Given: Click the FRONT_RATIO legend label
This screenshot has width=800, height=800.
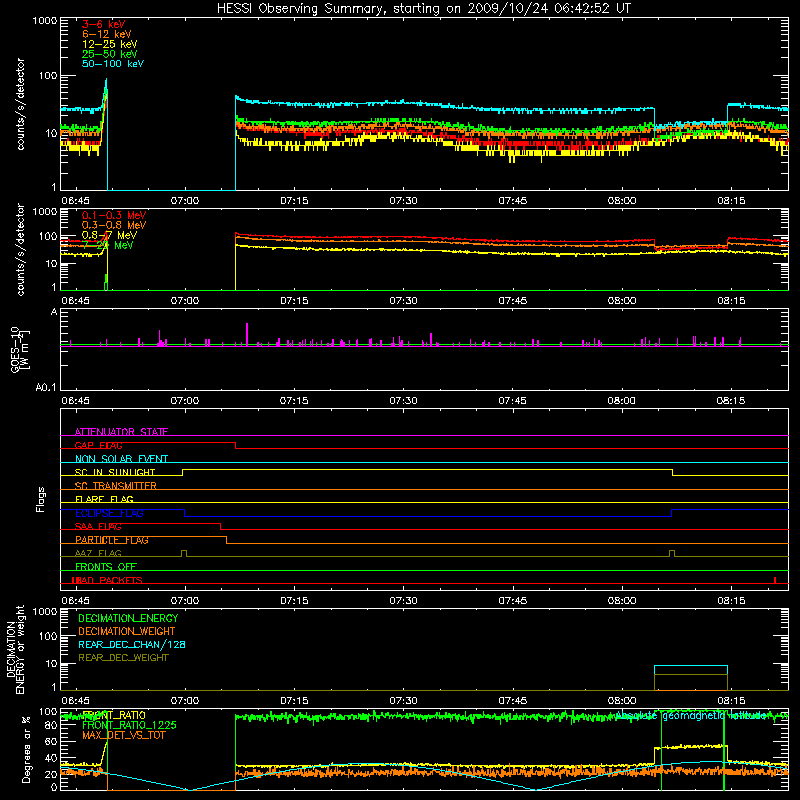Looking at the screenshot, I should (113, 715).
